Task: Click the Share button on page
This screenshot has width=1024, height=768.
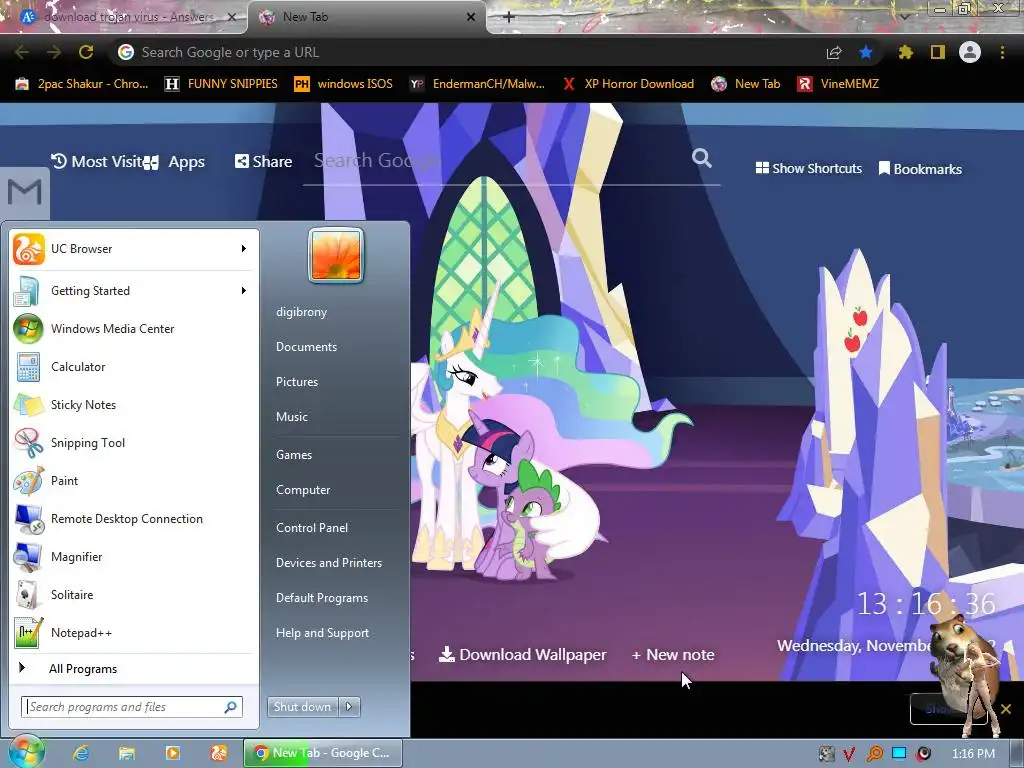Action: (263, 161)
